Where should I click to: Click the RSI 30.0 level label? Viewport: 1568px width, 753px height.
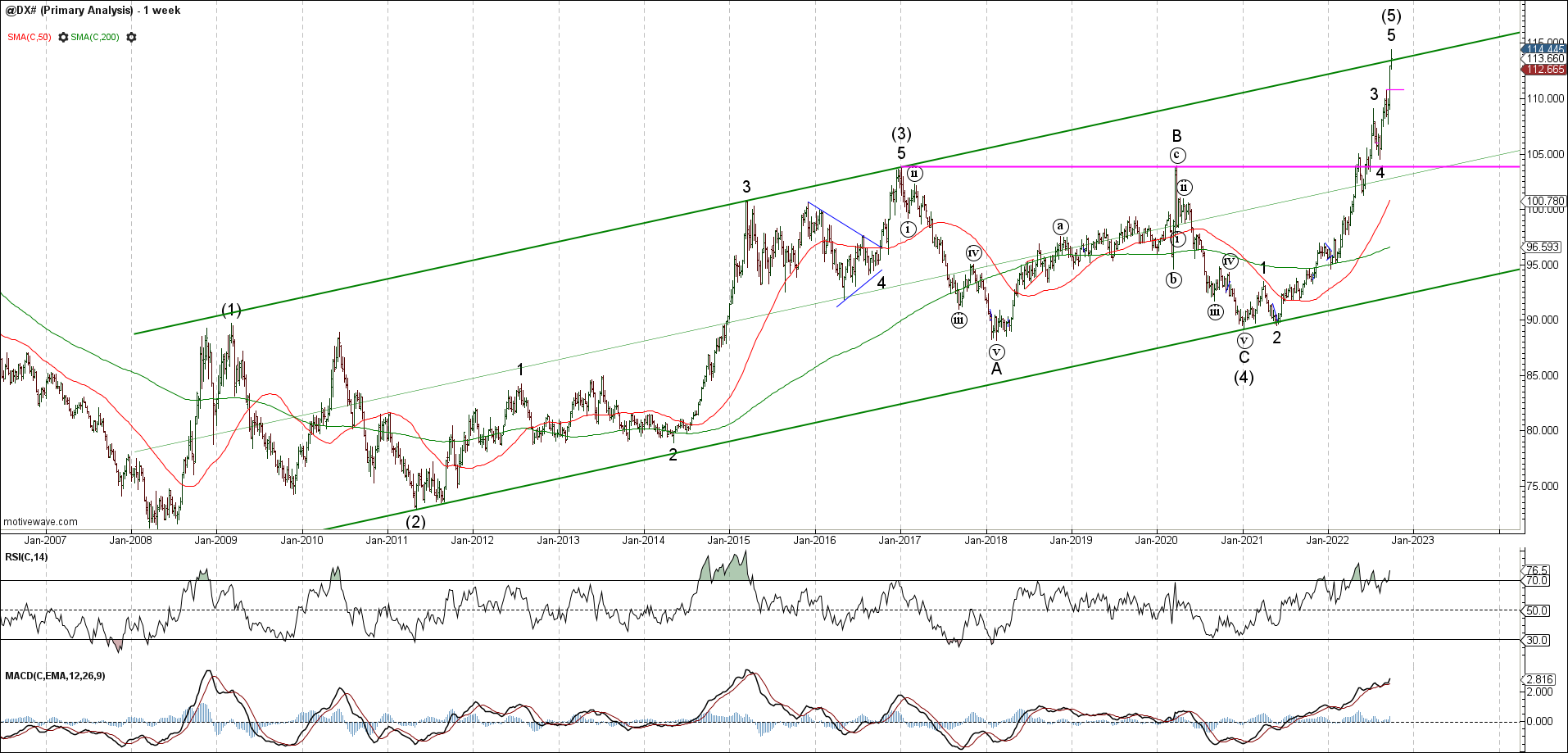click(1537, 640)
